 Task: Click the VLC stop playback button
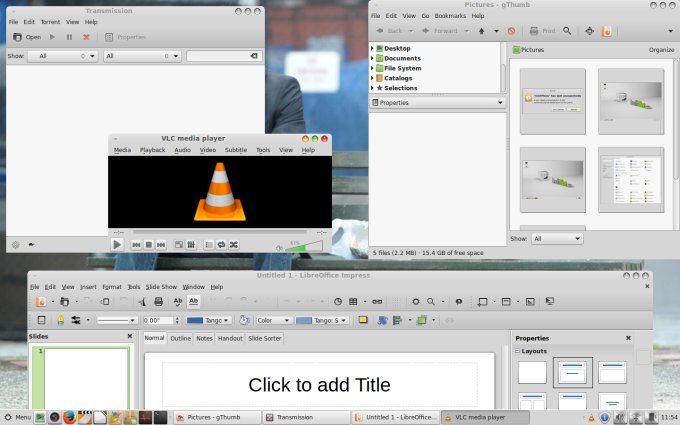point(148,244)
